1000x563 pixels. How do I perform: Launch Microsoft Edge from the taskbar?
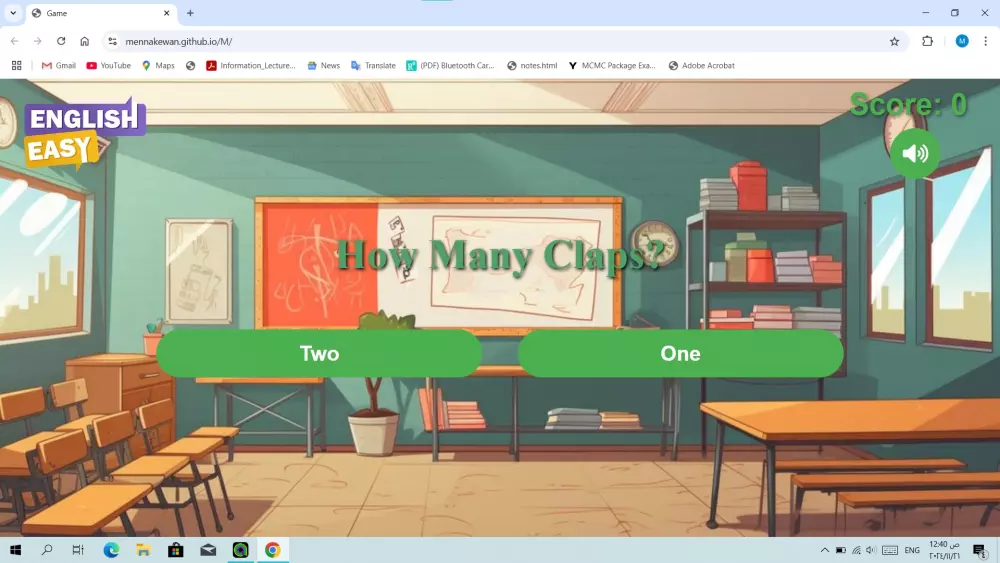click(111, 550)
